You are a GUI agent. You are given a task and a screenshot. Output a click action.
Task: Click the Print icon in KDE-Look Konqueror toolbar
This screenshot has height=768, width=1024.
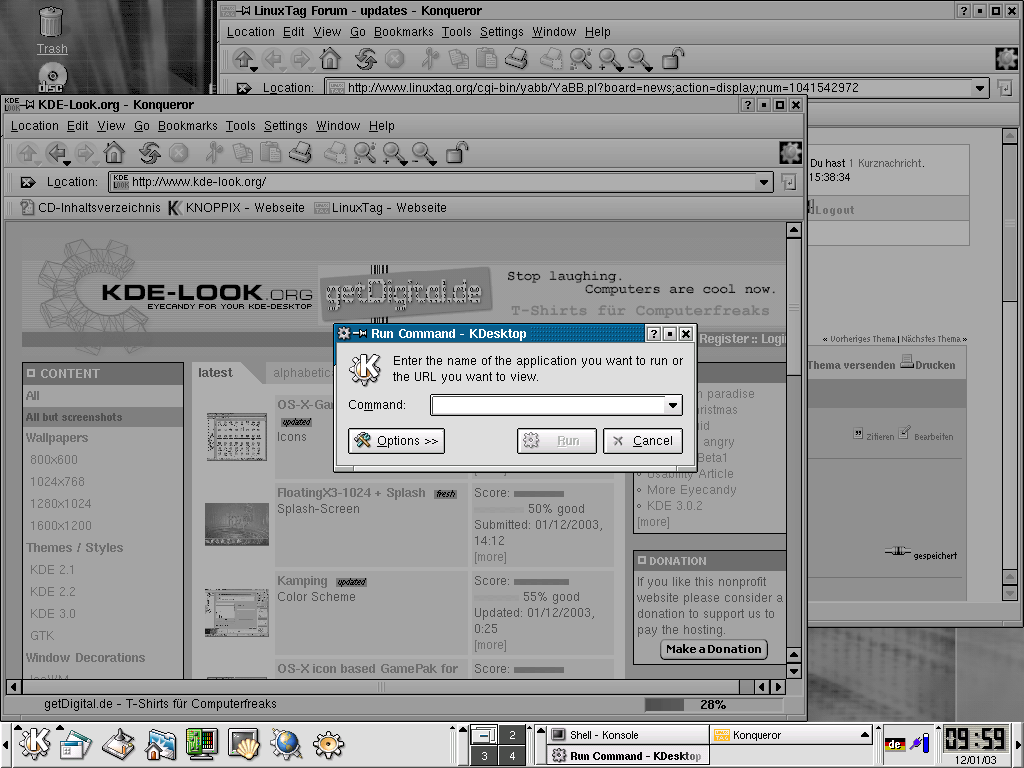tap(300, 153)
